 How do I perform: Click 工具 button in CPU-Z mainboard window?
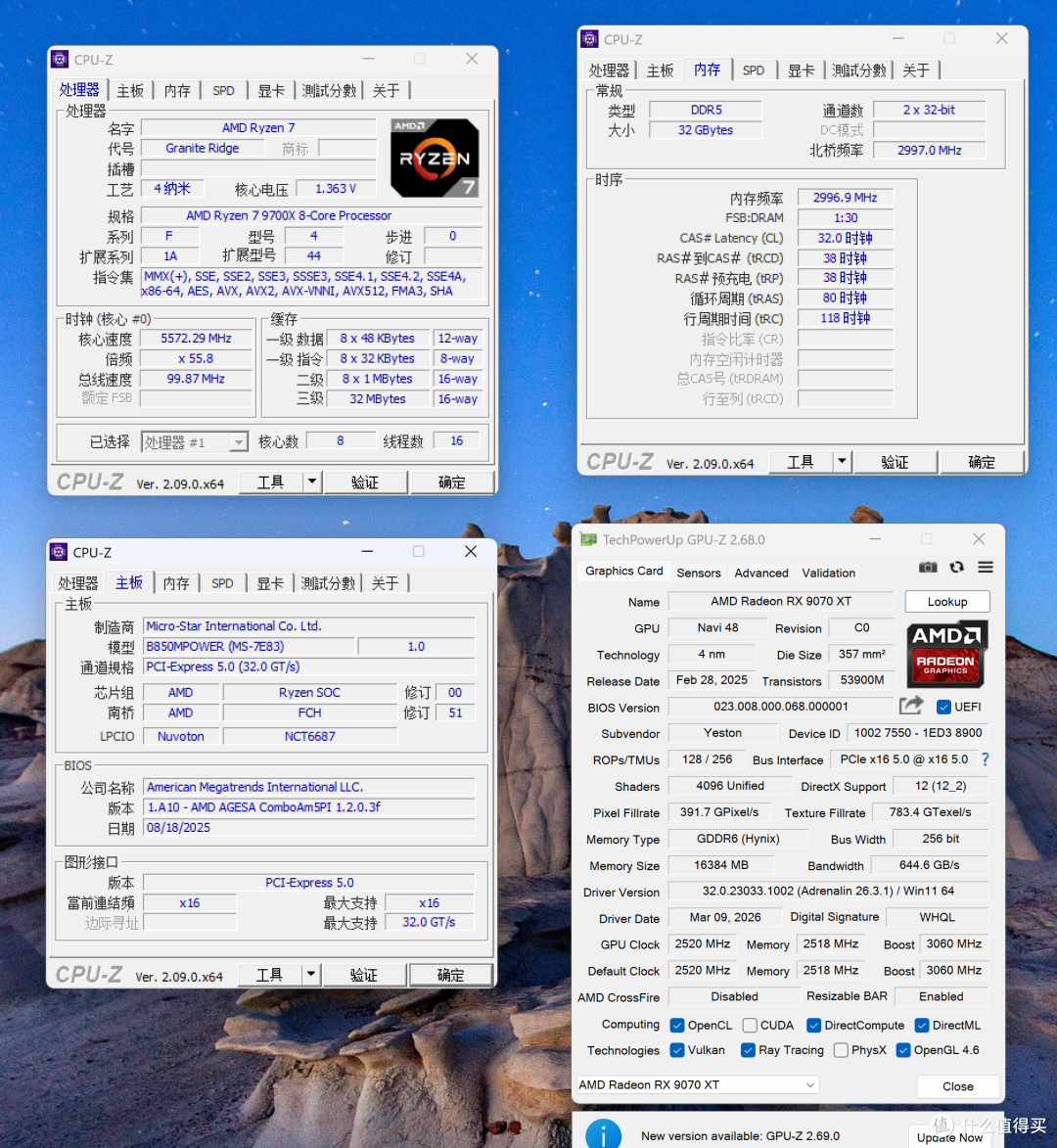[269, 975]
